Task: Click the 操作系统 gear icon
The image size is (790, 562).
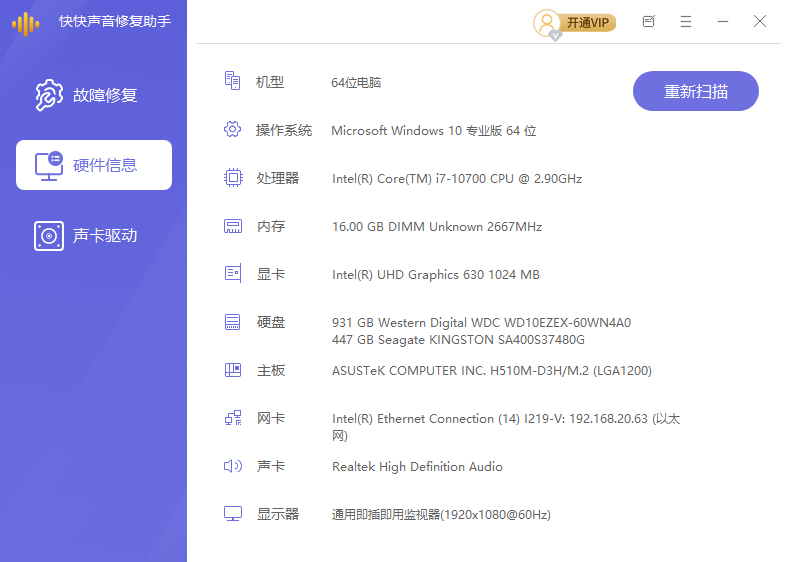Action: coord(233,129)
